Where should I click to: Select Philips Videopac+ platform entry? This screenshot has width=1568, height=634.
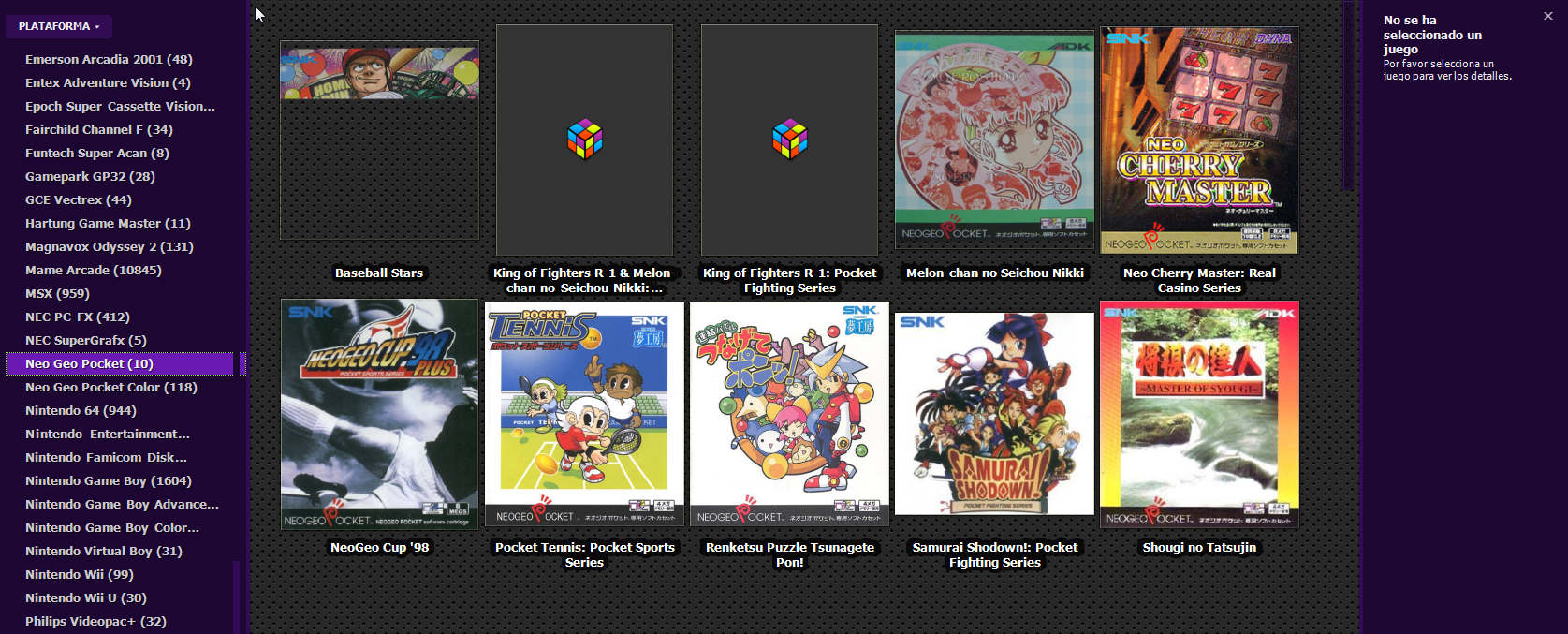point(95,621)
